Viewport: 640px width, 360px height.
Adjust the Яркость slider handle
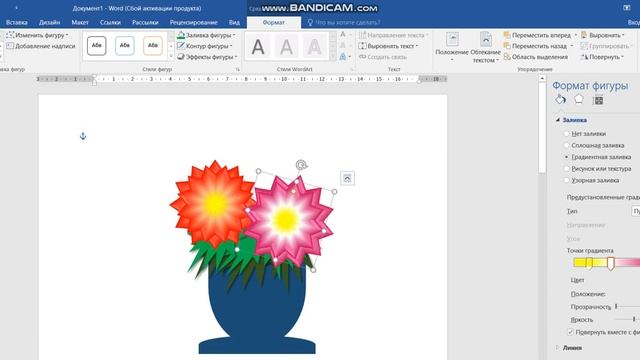(634, 319)
